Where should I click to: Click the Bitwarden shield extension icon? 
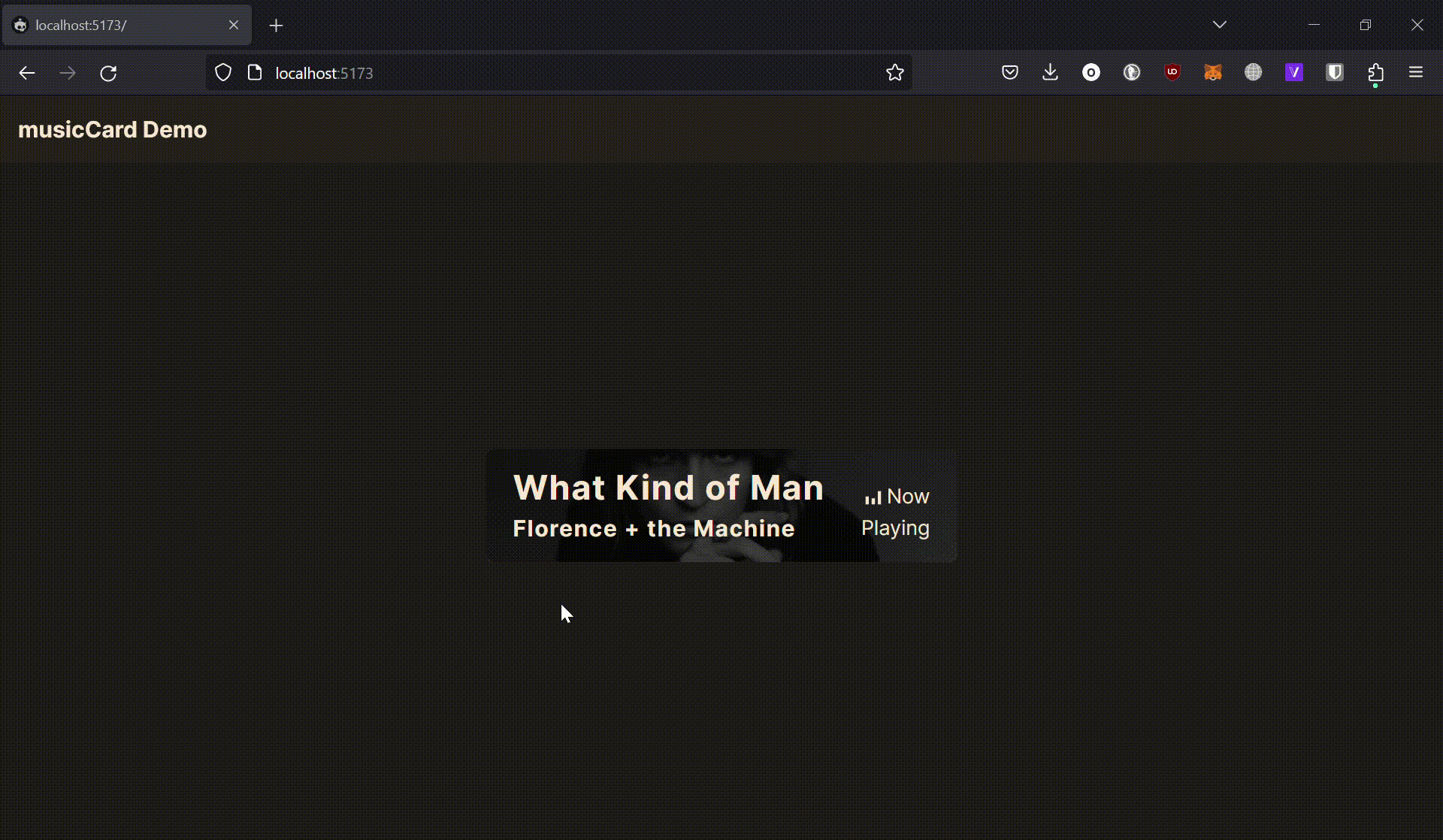(1334, 72)
